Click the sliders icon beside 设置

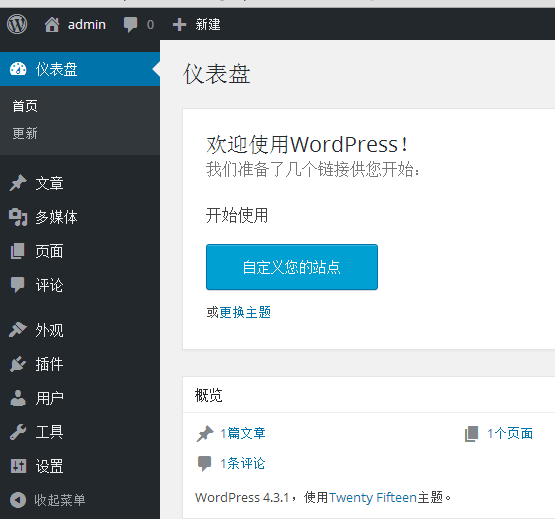[18, 466]
